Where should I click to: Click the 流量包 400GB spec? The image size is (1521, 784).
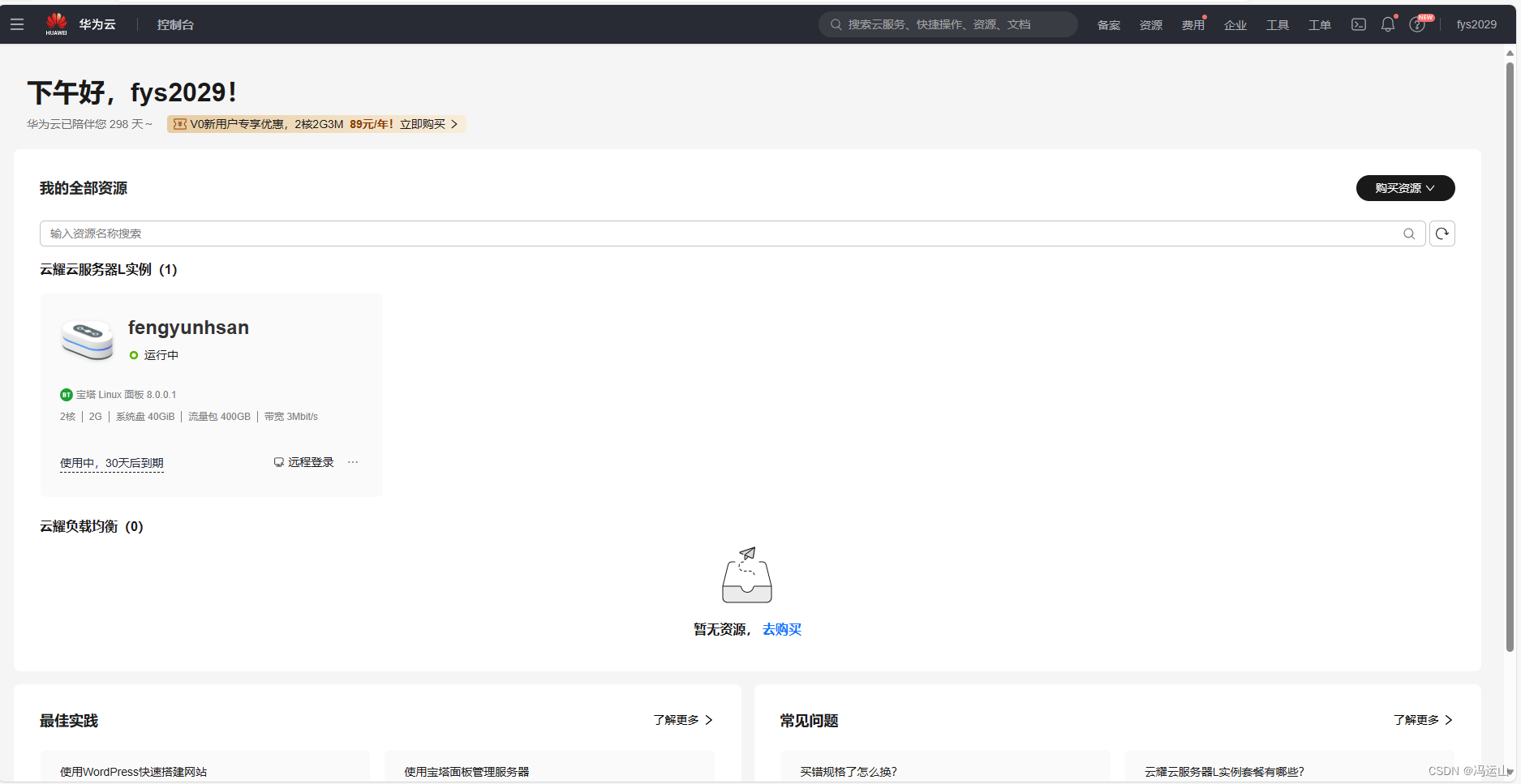pos(219,417)
